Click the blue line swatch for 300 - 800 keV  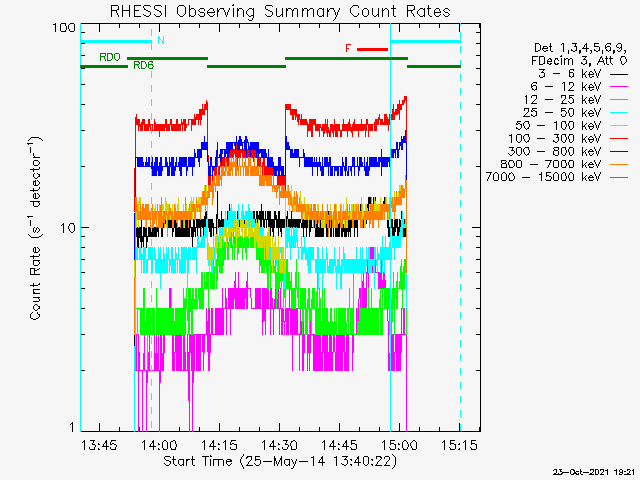click(619, 152)
